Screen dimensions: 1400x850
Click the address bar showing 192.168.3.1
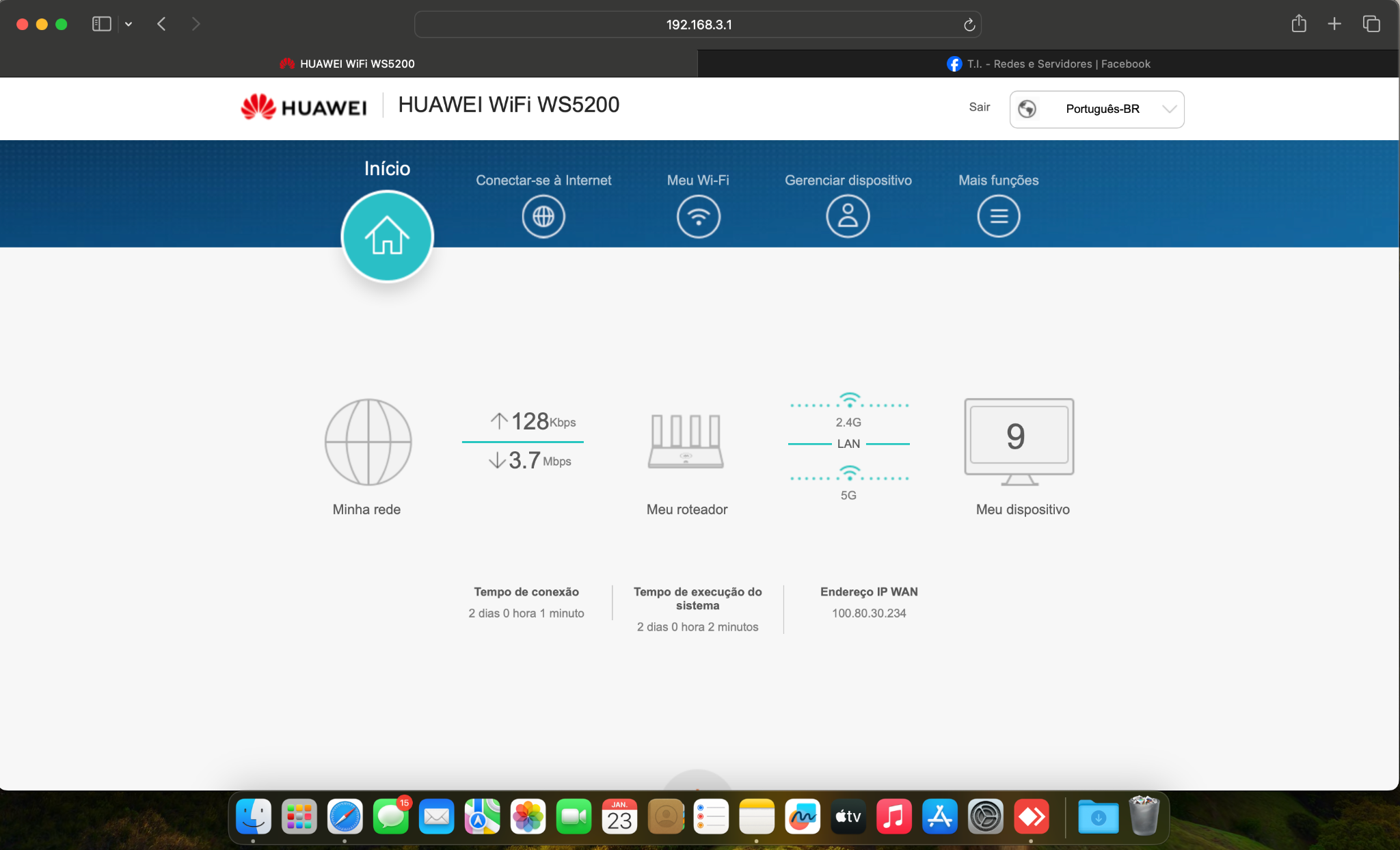(698, 25)
